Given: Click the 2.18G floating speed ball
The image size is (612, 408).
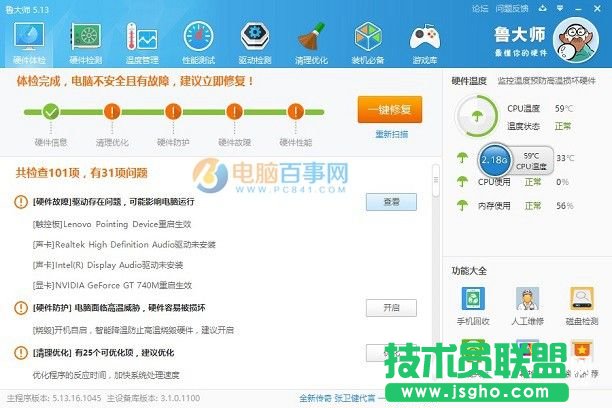Looking at the screenshot, I should (x=495, y=160).
